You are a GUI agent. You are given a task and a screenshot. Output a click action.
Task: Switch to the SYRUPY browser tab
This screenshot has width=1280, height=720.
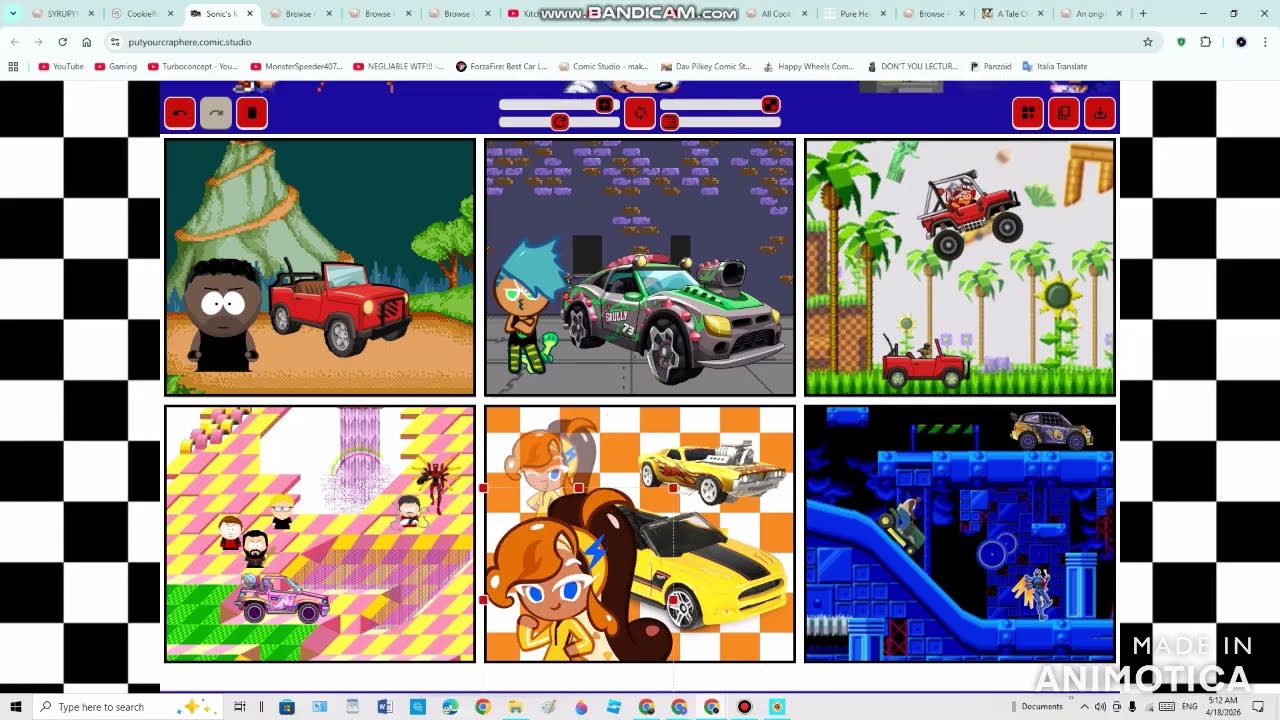(x=62, y=14)
